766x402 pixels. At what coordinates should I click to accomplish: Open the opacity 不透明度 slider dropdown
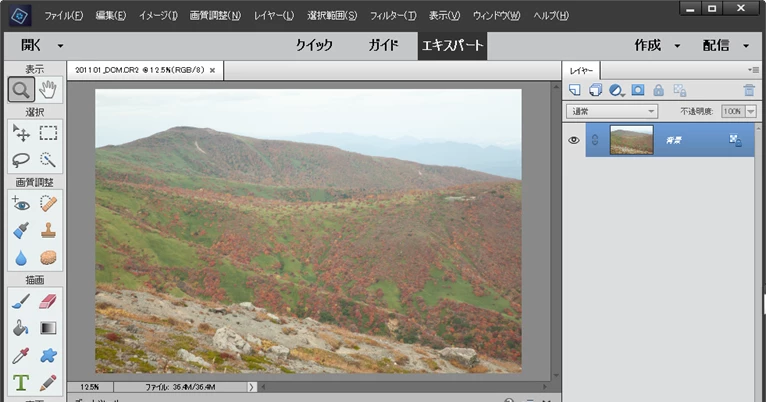[x=751, y=111]
